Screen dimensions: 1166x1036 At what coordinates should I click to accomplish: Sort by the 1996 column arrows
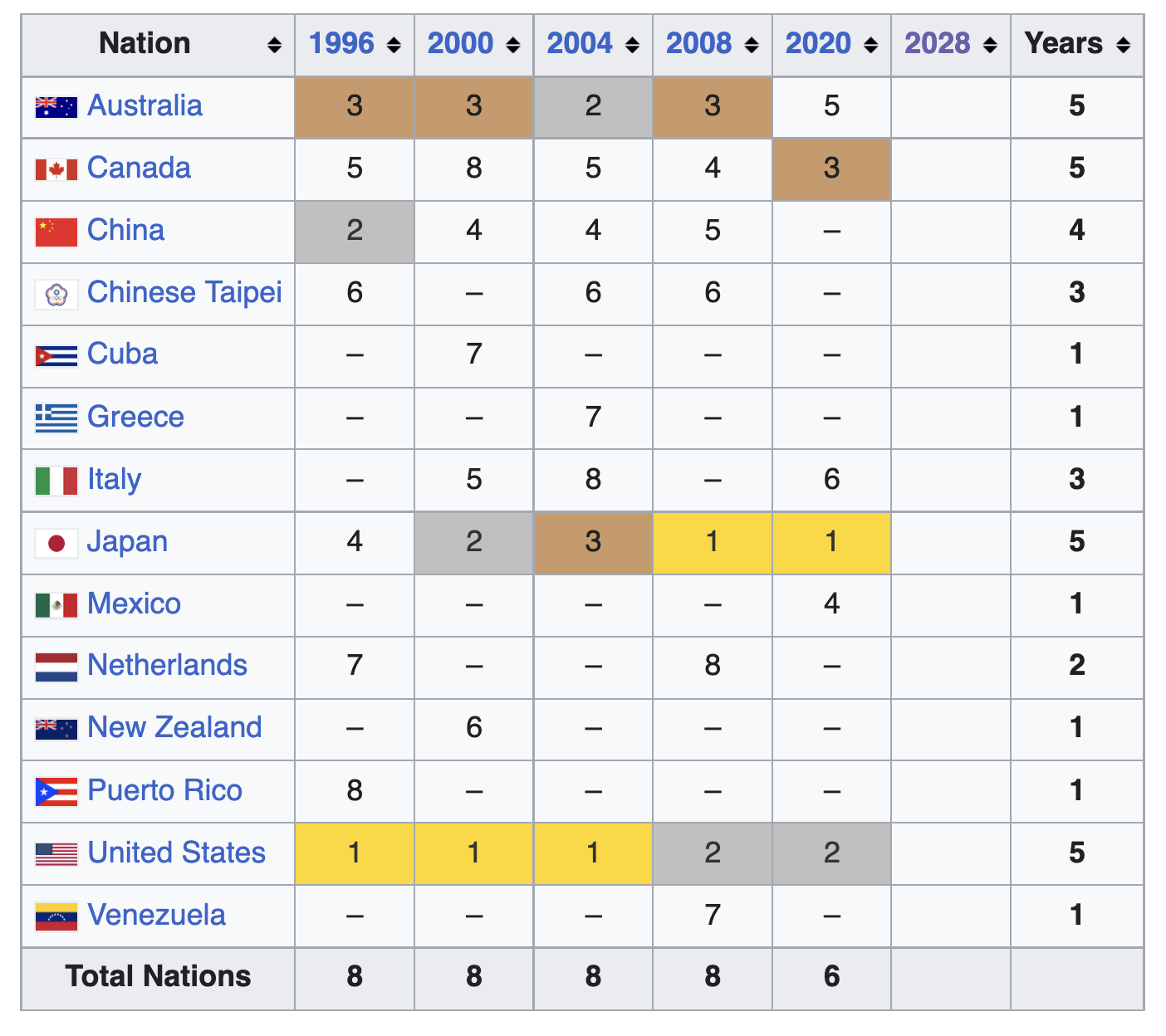(x=394, y=46)
